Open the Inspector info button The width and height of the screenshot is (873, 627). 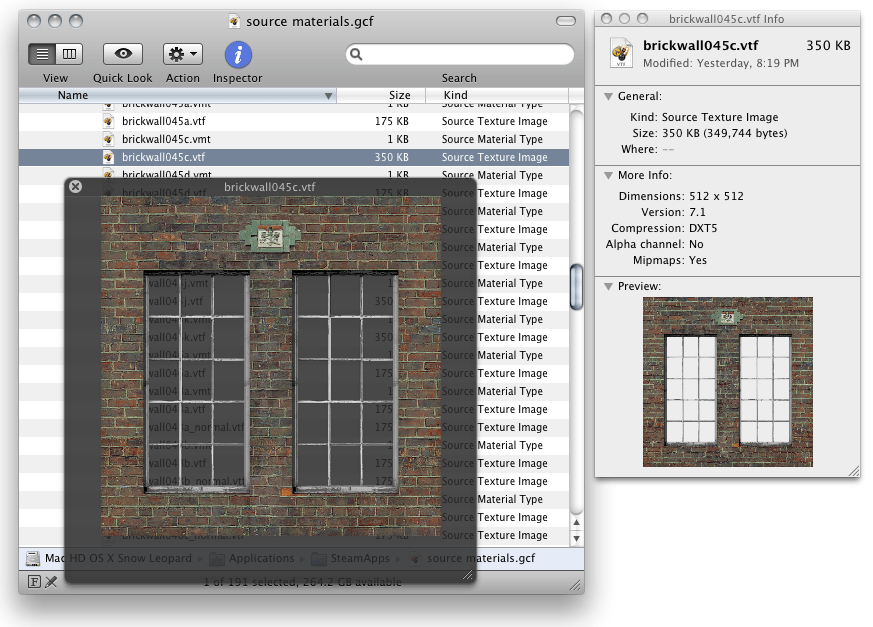(238, 55)
